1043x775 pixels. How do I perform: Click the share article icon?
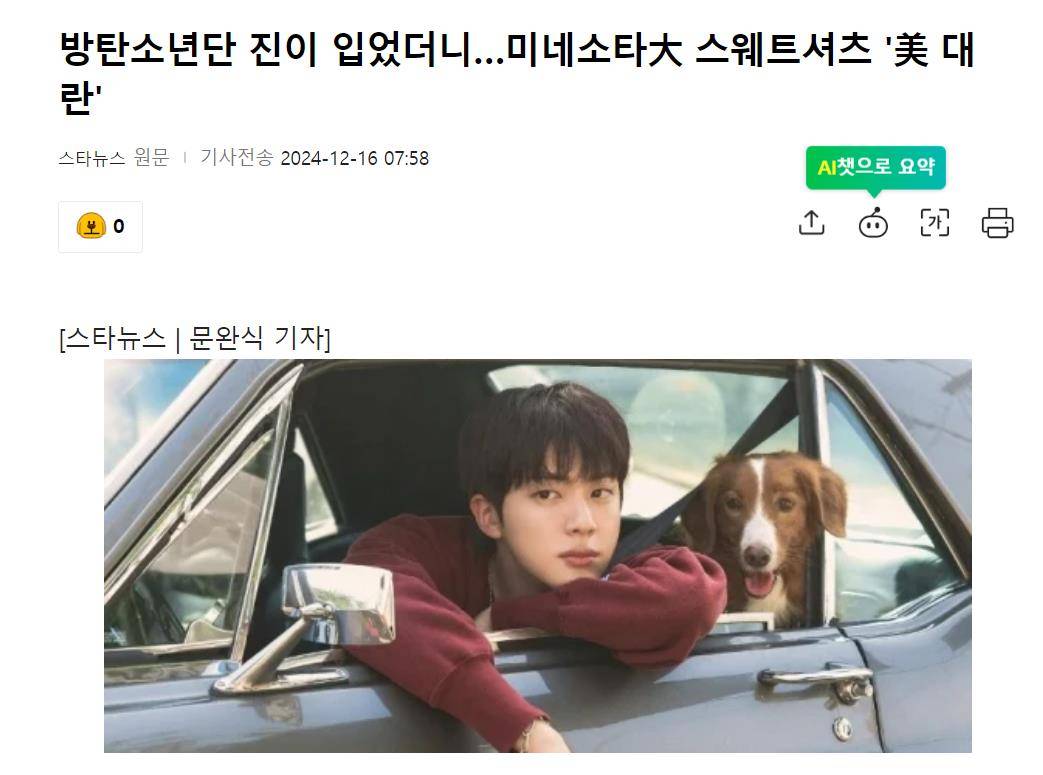coord(811,223)
